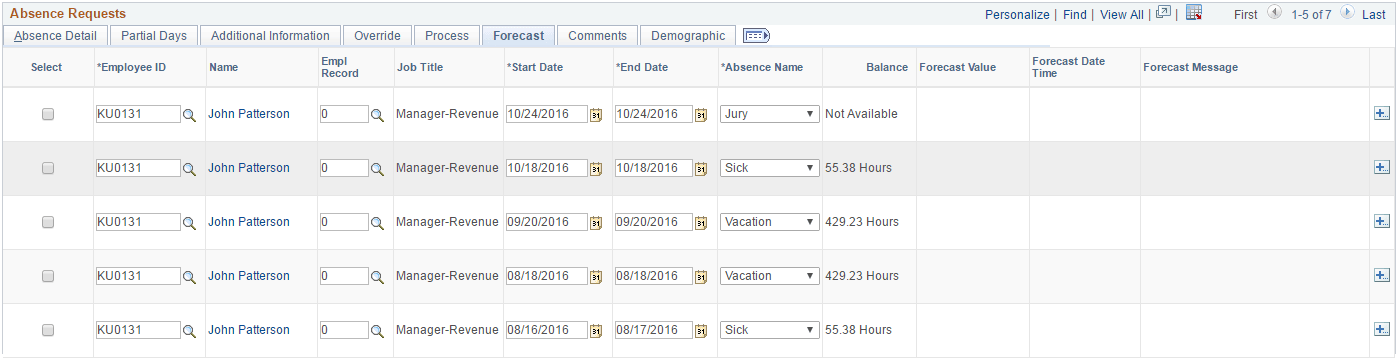This screenshot has width=1398, height=360.
Task: Open Absence Name dropdown for 08/16/2016 Sick
Action: click(x=769, y=330)
